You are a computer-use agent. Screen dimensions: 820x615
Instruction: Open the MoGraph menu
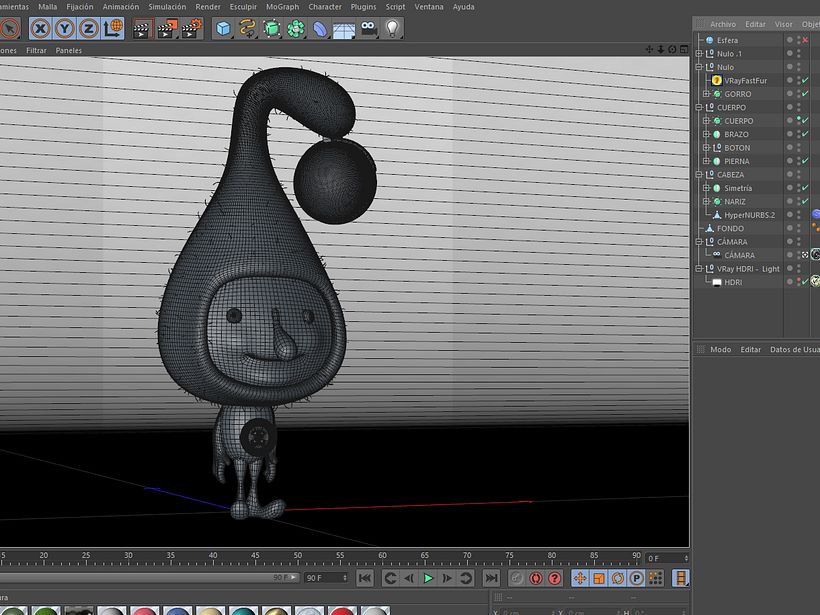click(x=282, y=7)
